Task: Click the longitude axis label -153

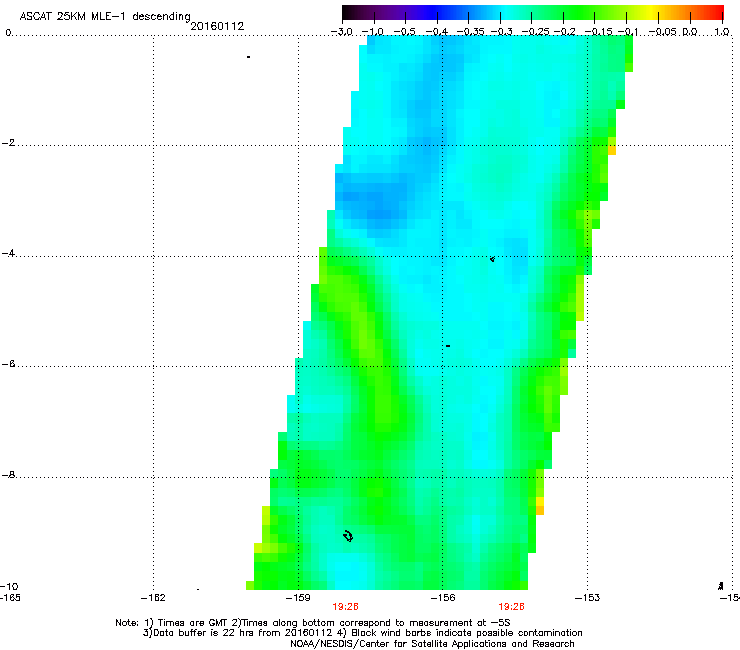Action: (588, 598)
